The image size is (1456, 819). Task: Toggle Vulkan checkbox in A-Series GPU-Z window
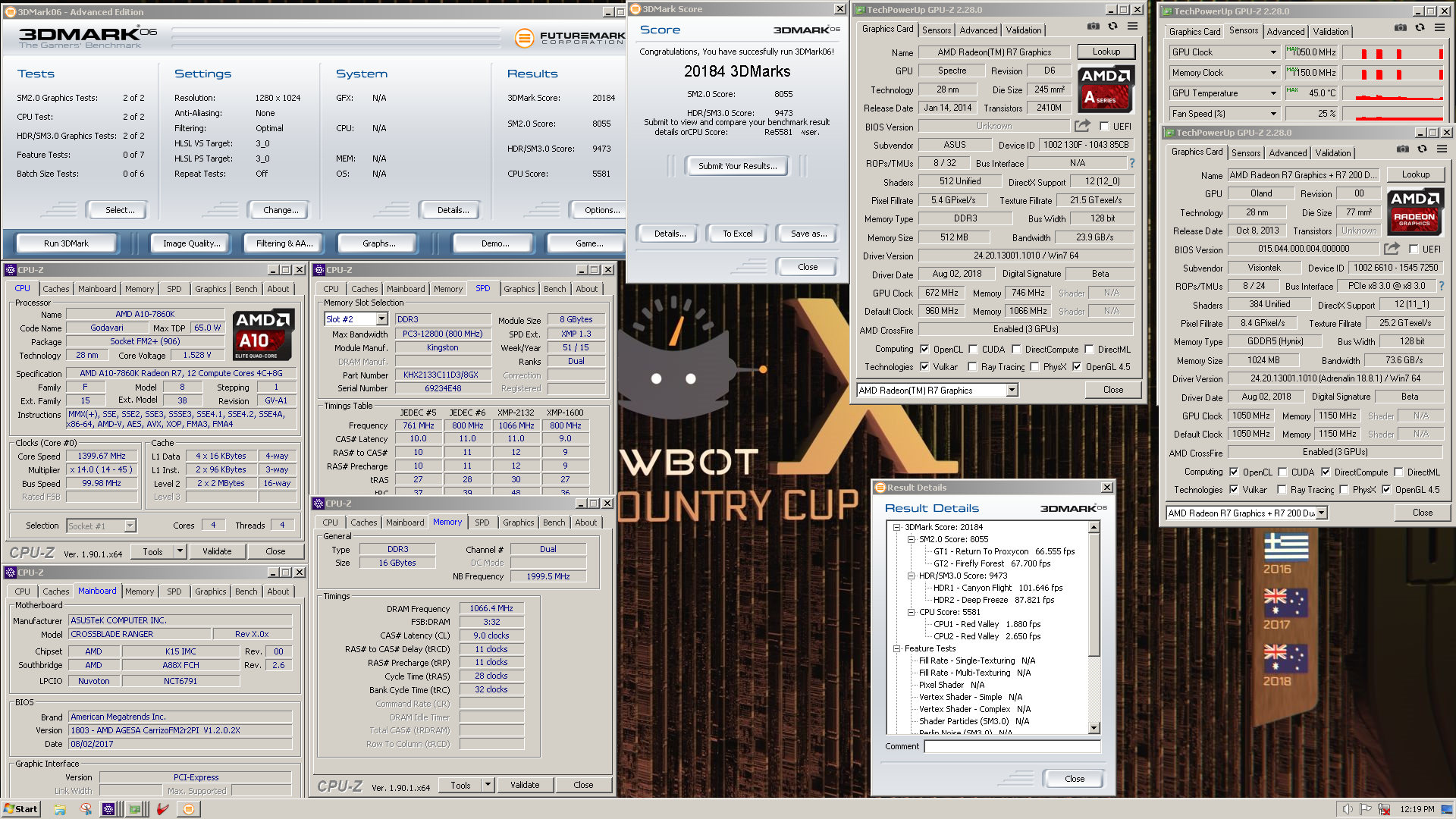[x=924, y=367]
